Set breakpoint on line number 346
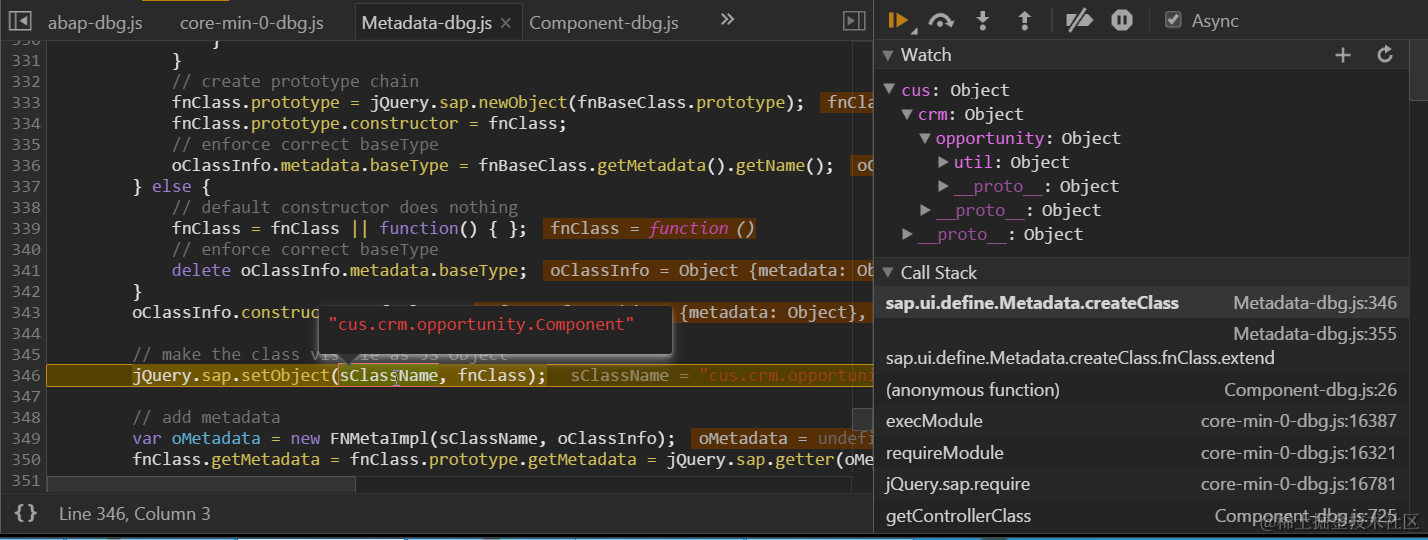 tap(28, 375)
